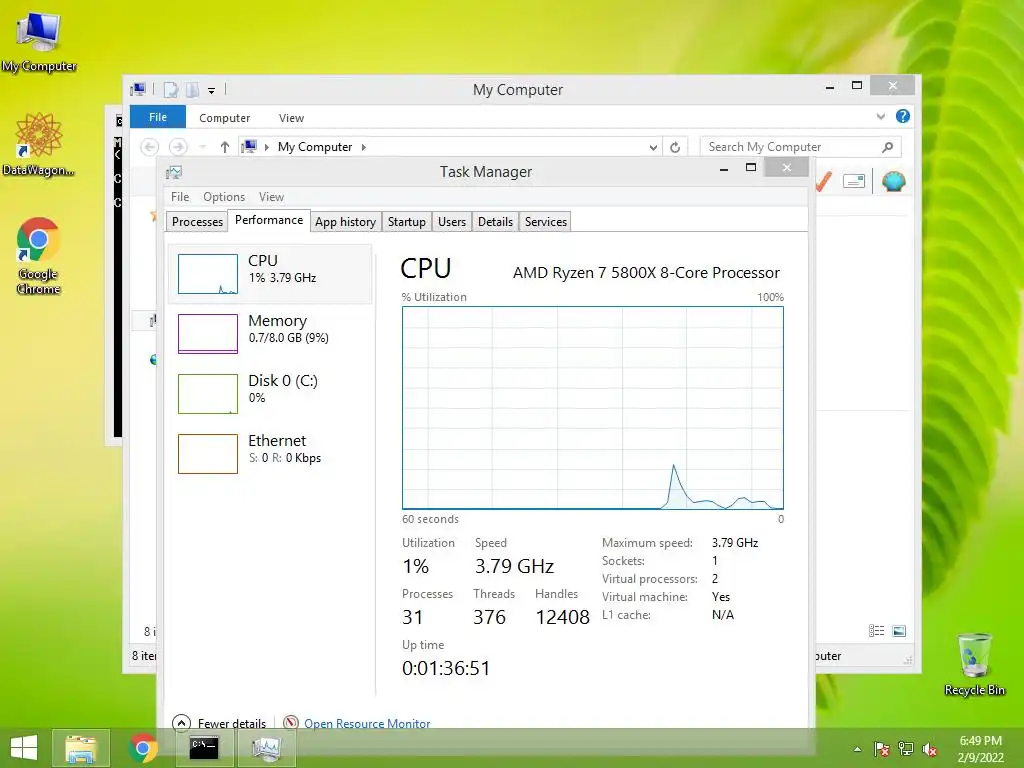Click the AMD Ryzen 7 5800X processor name
1024x768 pixels.
point(646,272)
